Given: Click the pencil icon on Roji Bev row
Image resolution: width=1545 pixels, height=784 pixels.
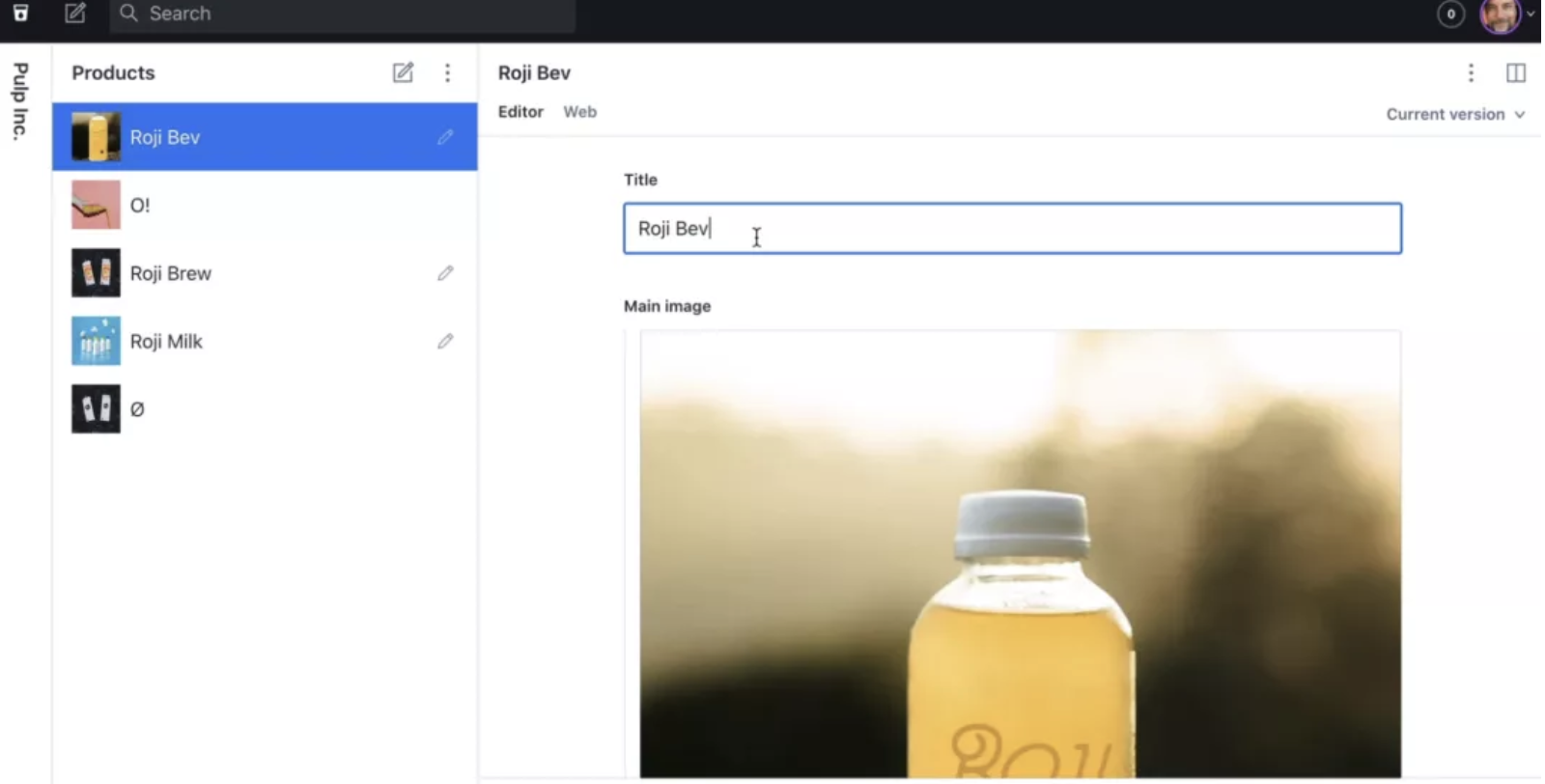Looking at the screenshot, I should click(x=445, y=137).
